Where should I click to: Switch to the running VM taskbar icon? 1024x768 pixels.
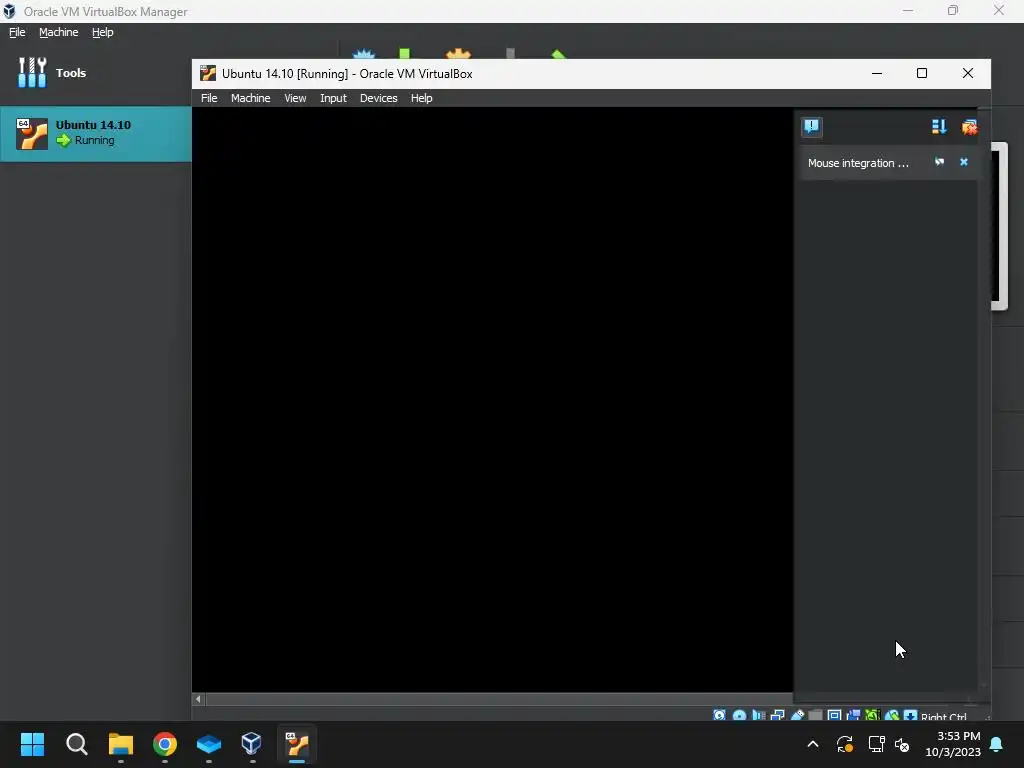coord(297,744)
